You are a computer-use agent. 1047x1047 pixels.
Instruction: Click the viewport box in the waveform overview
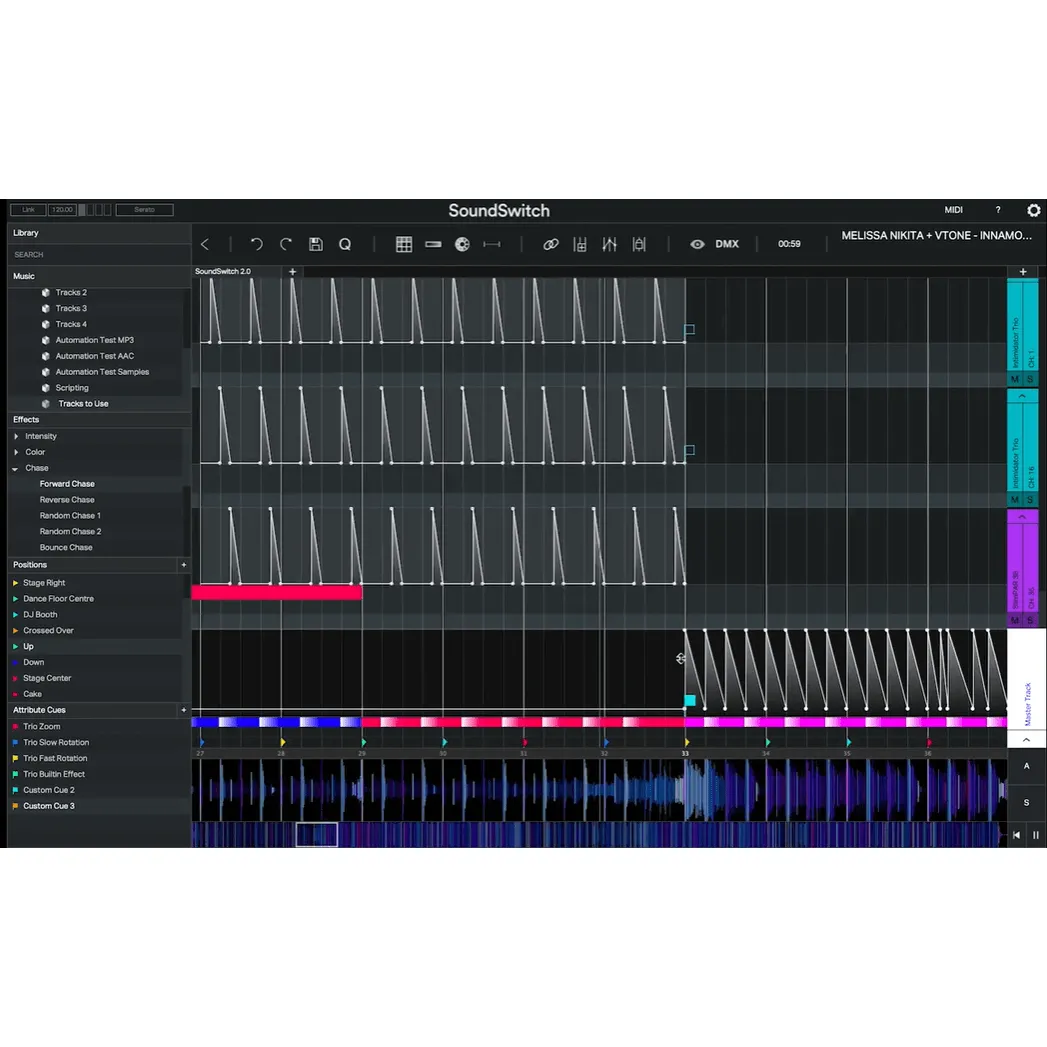pos(317,835)
